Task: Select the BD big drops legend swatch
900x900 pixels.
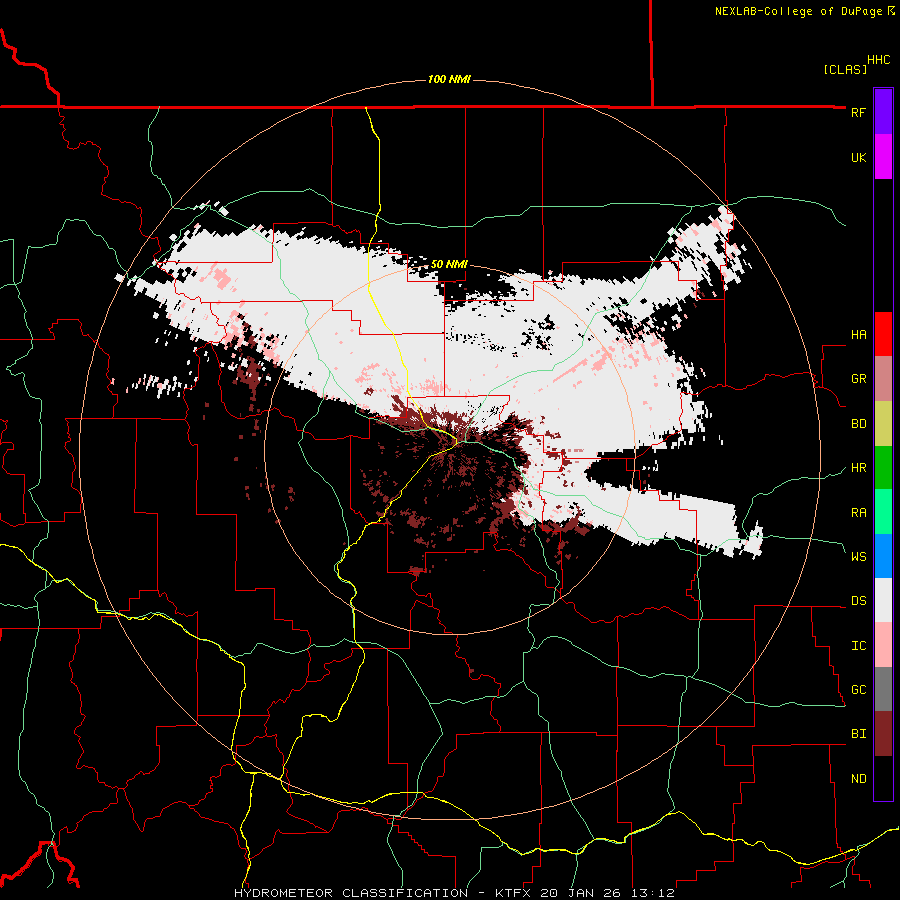Action: pos(883,423)
